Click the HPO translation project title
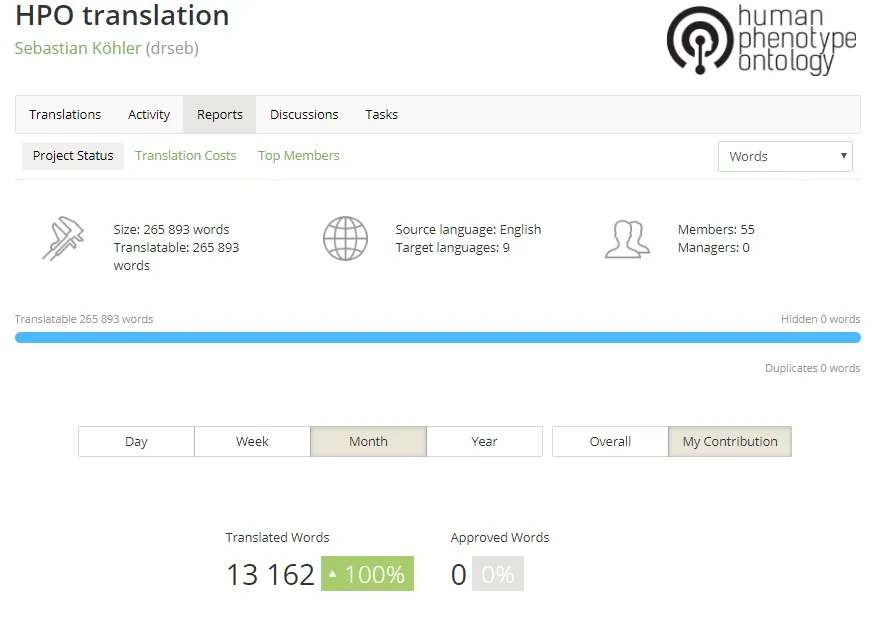Image resolution: width=880 pixels, height=623 pixels. click(x=122, y=15)
